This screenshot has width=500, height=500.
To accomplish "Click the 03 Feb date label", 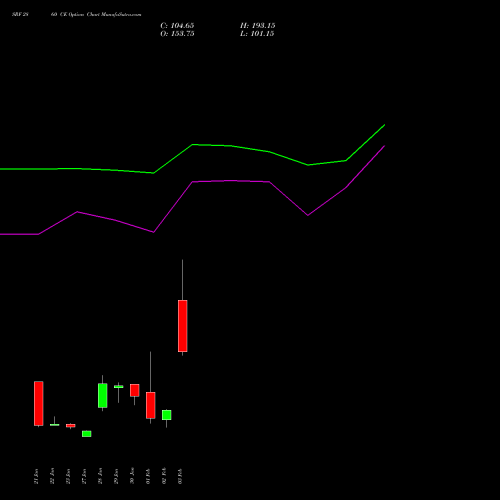I will click(x=180, y=476).
